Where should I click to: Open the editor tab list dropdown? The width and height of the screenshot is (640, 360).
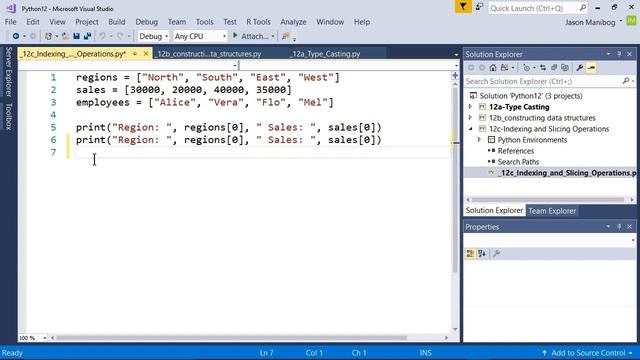[456, 54]
